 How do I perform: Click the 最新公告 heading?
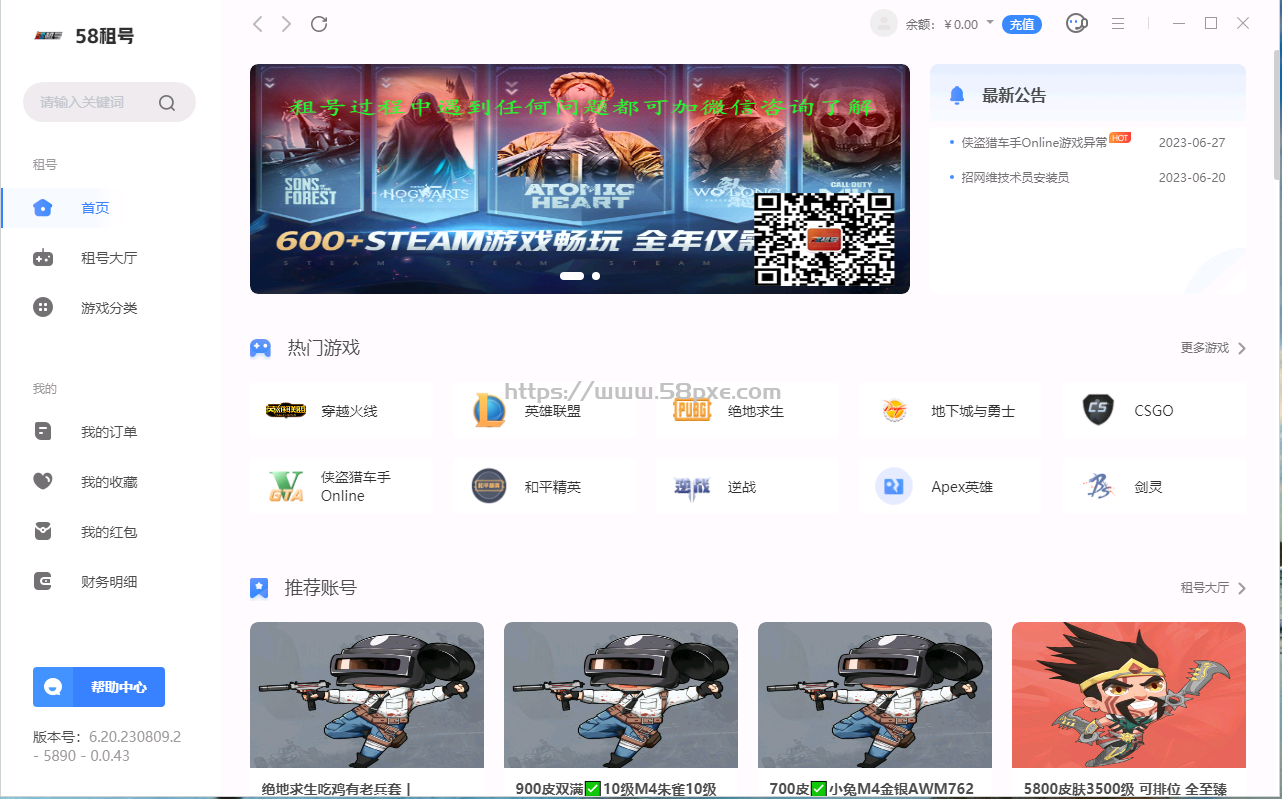pos(1014,96)
